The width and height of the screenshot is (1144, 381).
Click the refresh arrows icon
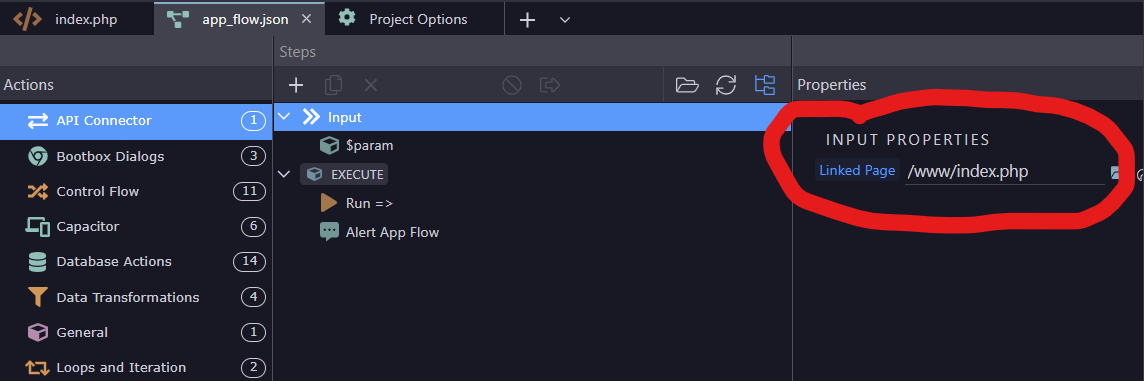coord(726,85)
